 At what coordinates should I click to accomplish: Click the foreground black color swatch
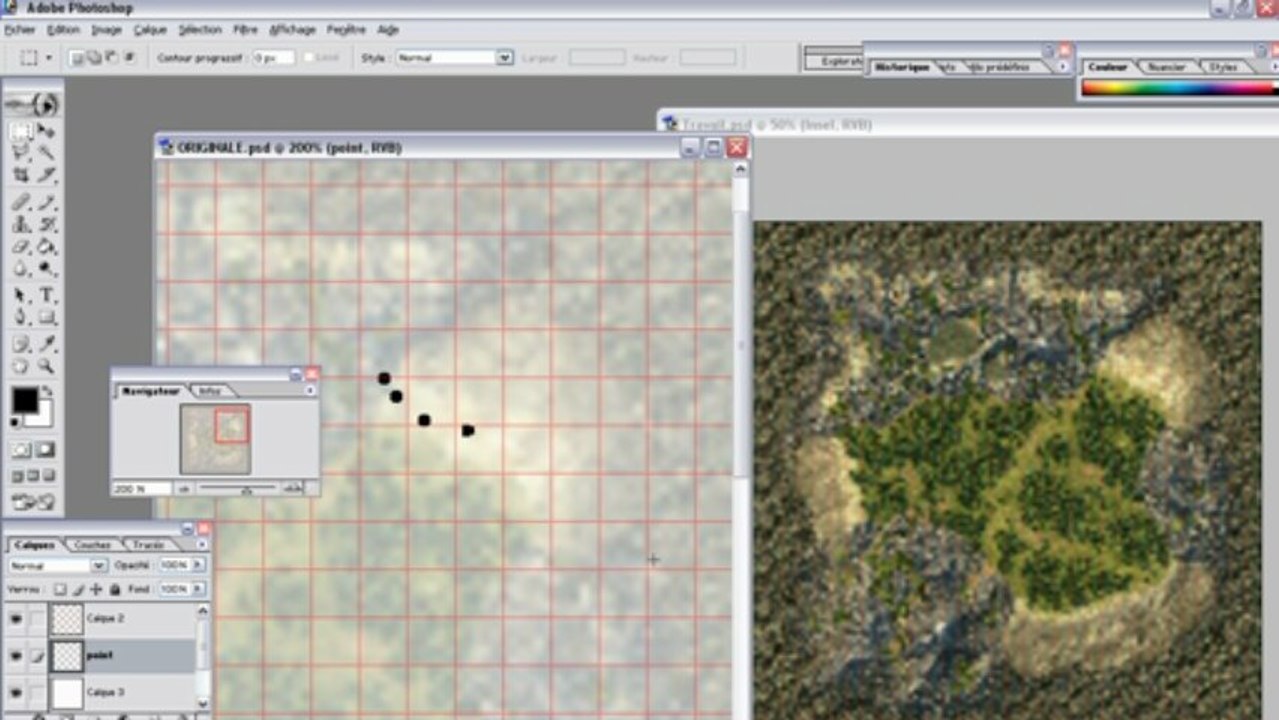25,400
